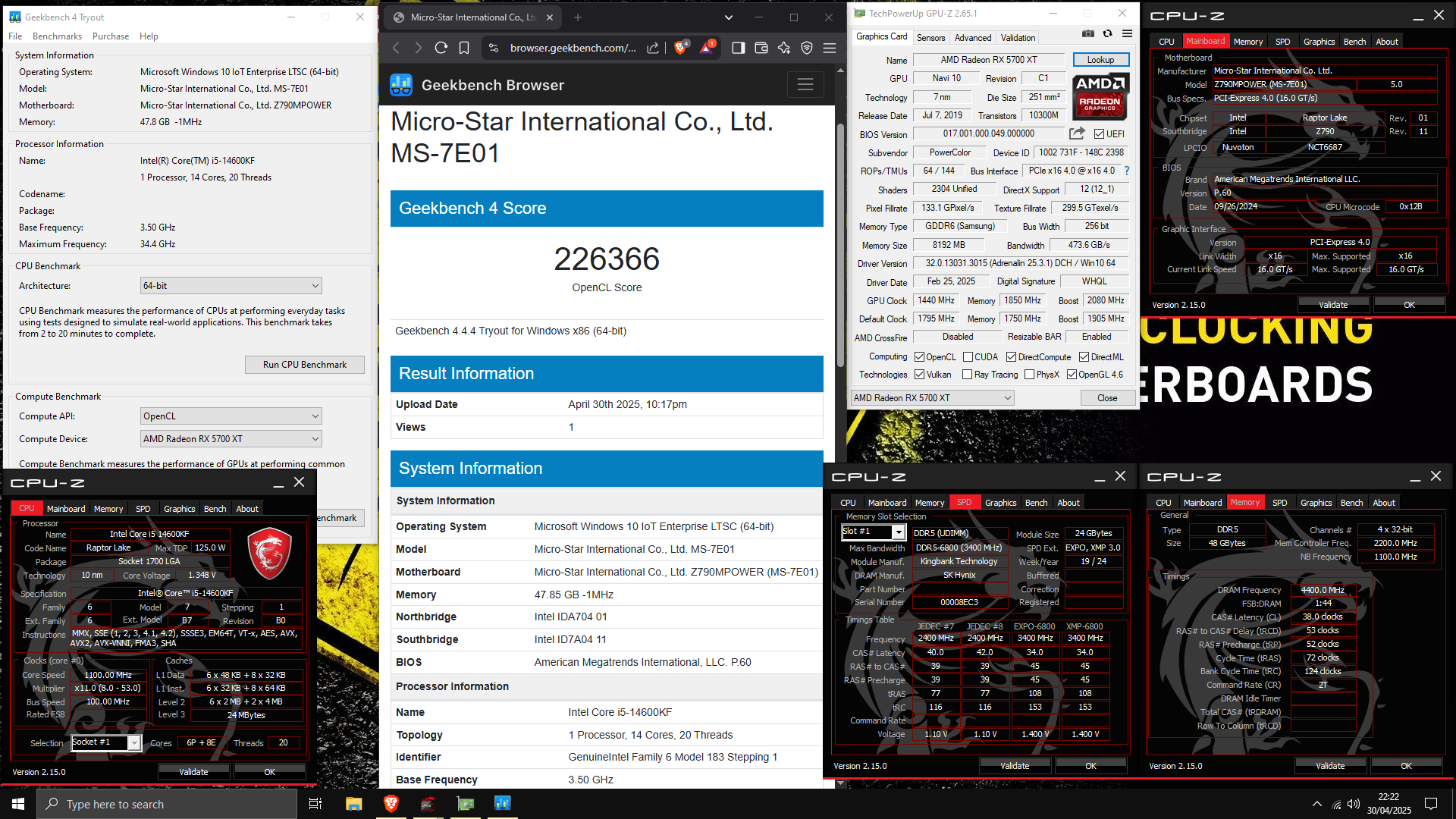Open File Explorer from the taskbar
Image resolution: width=1456 pixels, height=819 pixels.
click(x=353, y=804)
